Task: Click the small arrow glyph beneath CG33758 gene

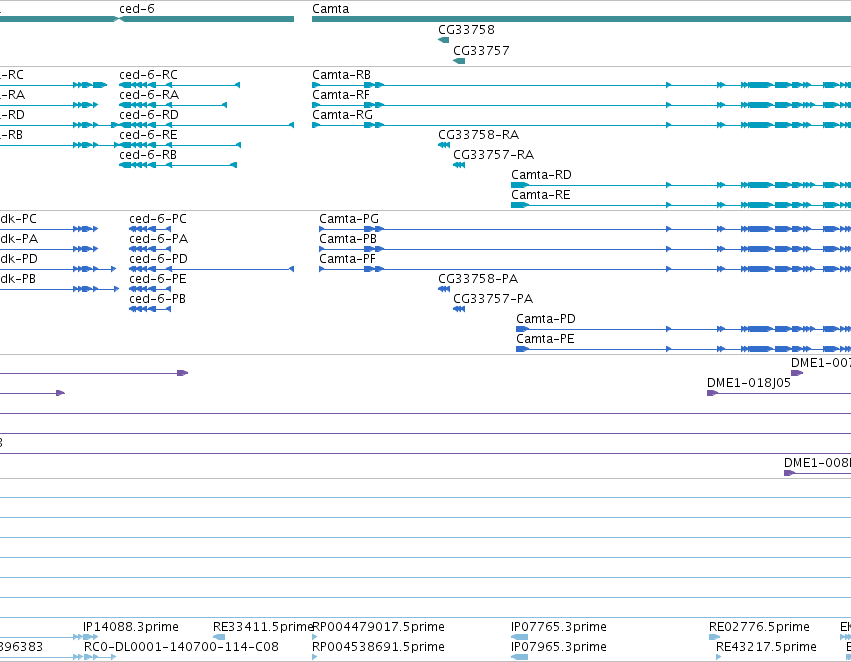Action: click(443, 40)
